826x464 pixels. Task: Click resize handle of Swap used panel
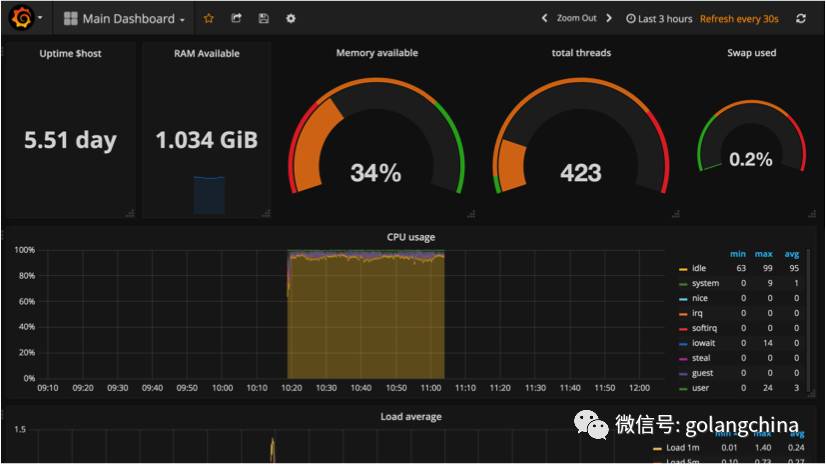coord(812,213)
